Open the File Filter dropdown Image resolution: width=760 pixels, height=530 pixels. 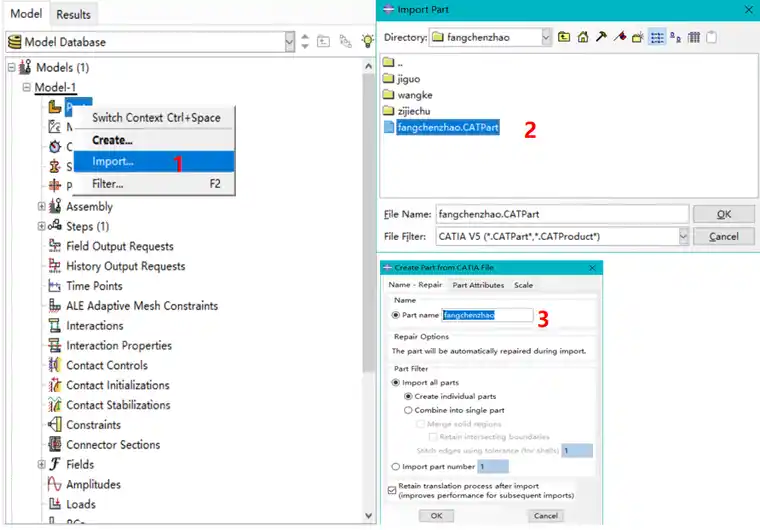(x=683, y=237)
